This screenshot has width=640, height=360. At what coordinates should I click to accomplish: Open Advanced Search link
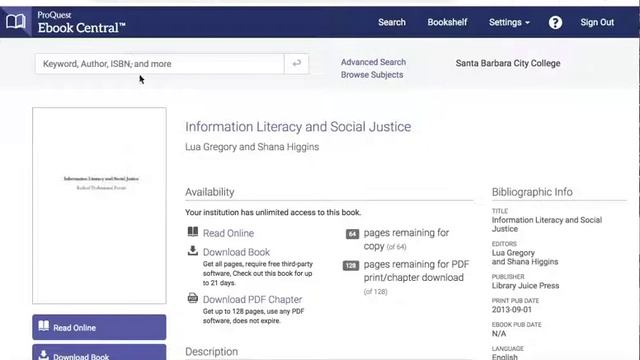[x=373, y=62]
